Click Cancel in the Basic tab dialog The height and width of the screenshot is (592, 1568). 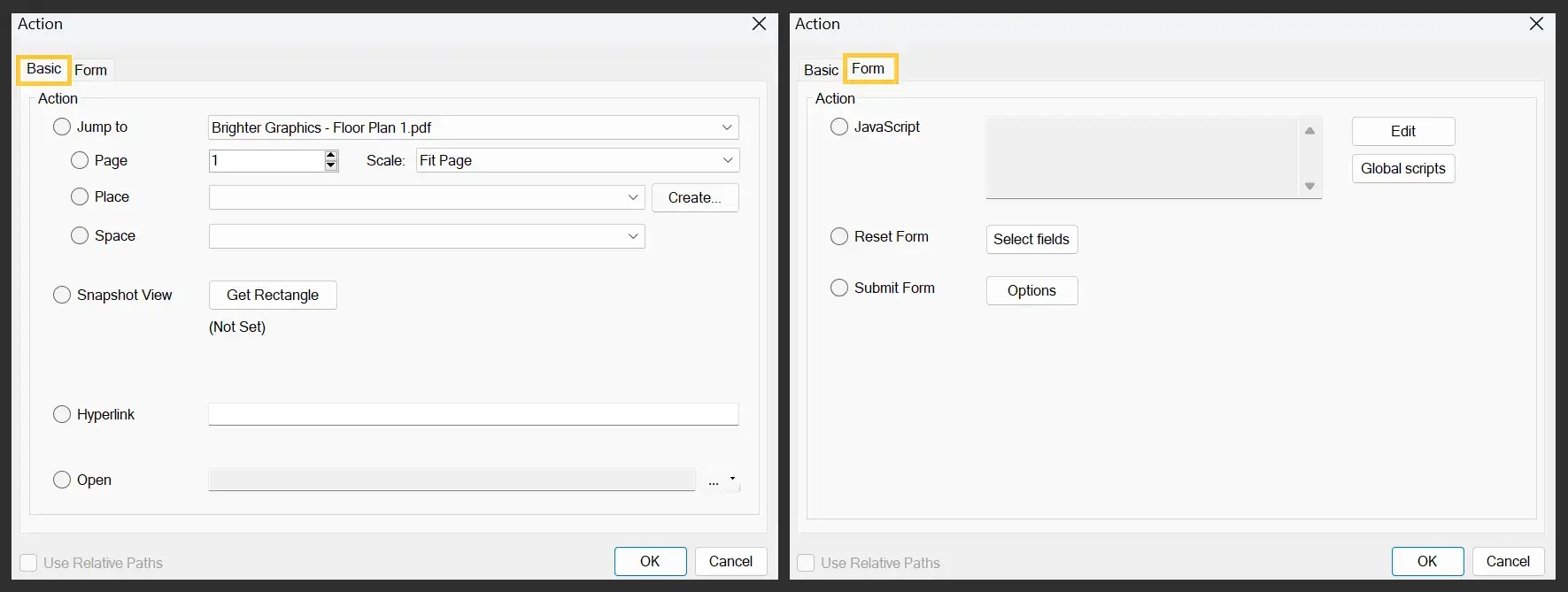tap(730, 561)
